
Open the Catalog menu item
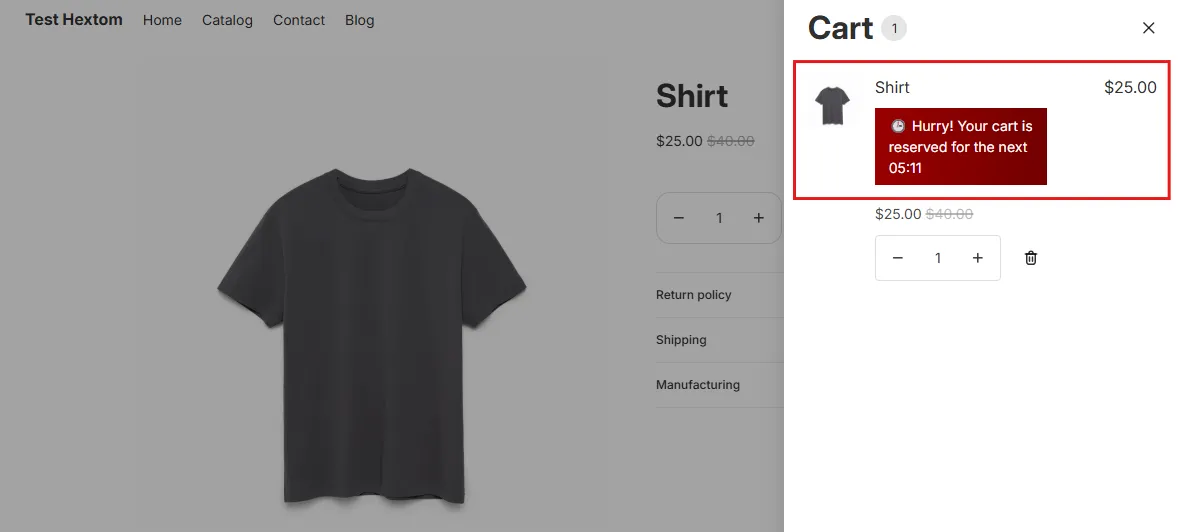pyautogui.click(x=227, y=20)
